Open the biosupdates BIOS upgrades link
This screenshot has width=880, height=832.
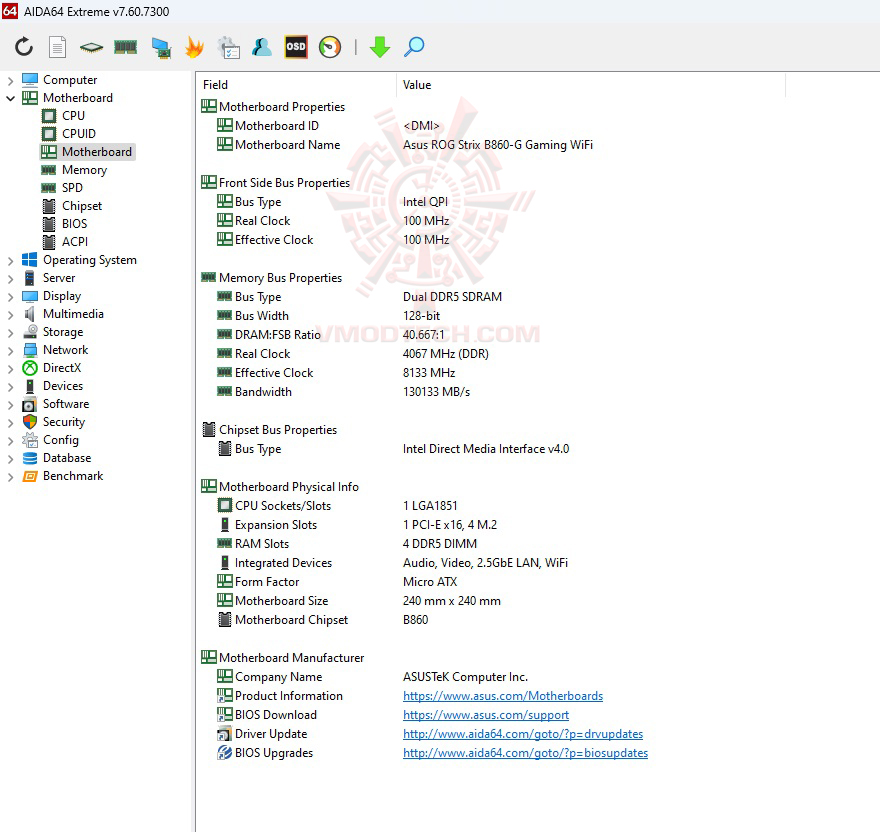(525, 753)
